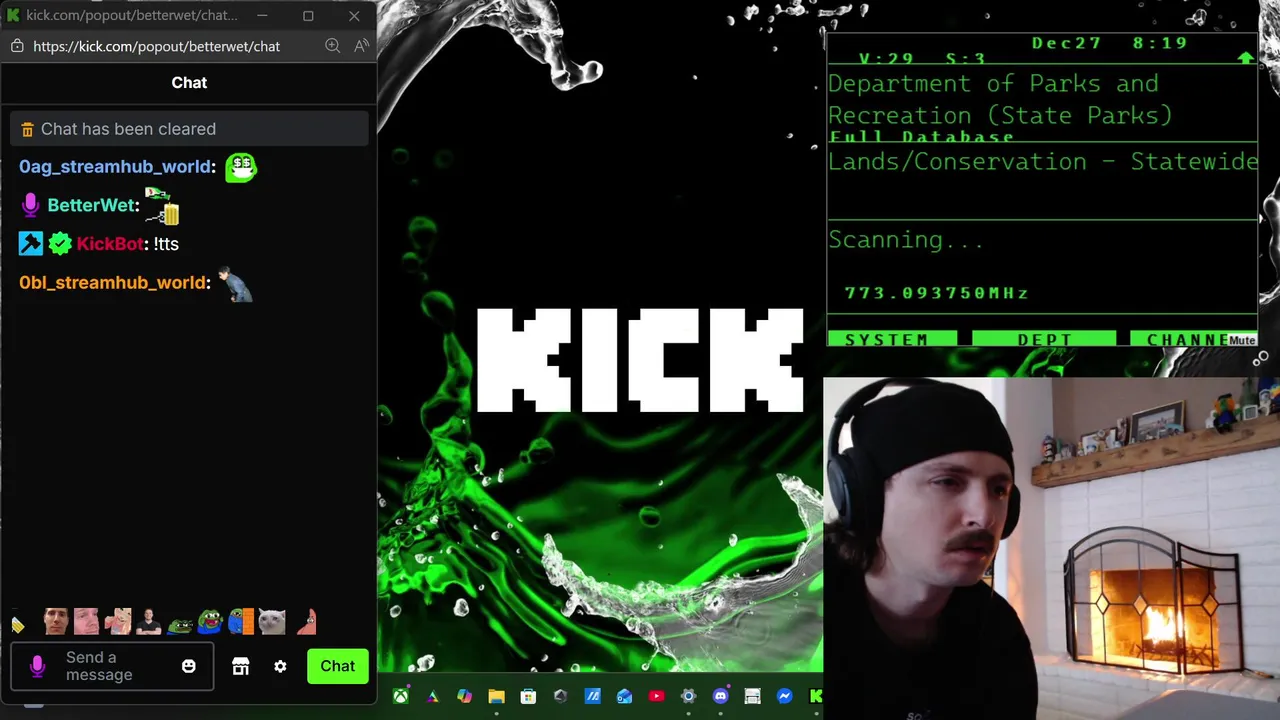1280x720 pixels.
Task: Click the large KICK logo on stream
Action: (640, 360)
